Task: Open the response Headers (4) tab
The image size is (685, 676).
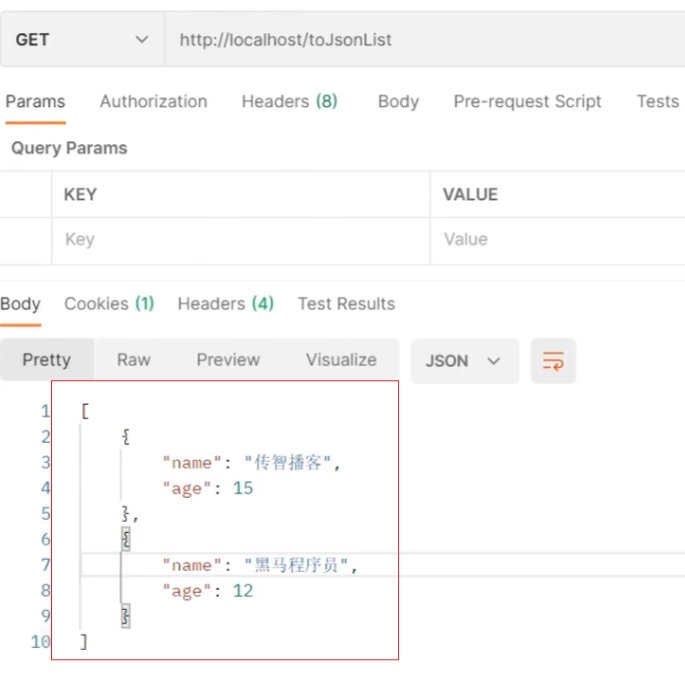Action: pyautogui.click(x=225, y=304)
